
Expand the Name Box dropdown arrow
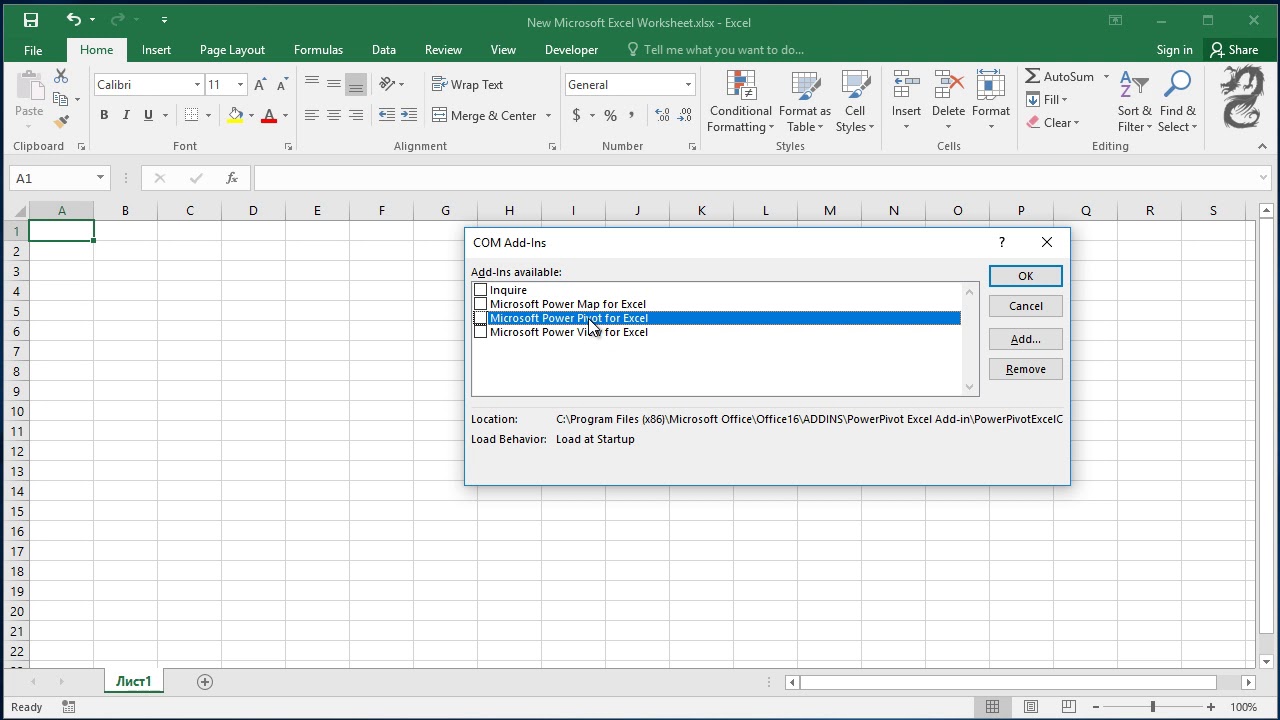click(x=100, y=178)
